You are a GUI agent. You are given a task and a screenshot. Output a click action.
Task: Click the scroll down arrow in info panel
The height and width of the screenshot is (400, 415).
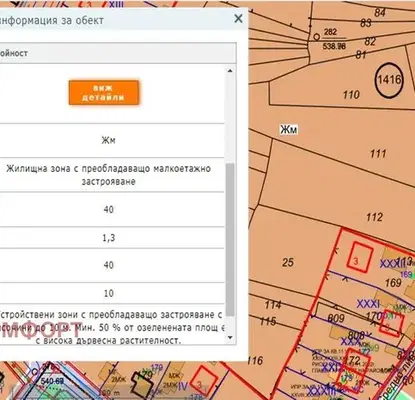230,337
